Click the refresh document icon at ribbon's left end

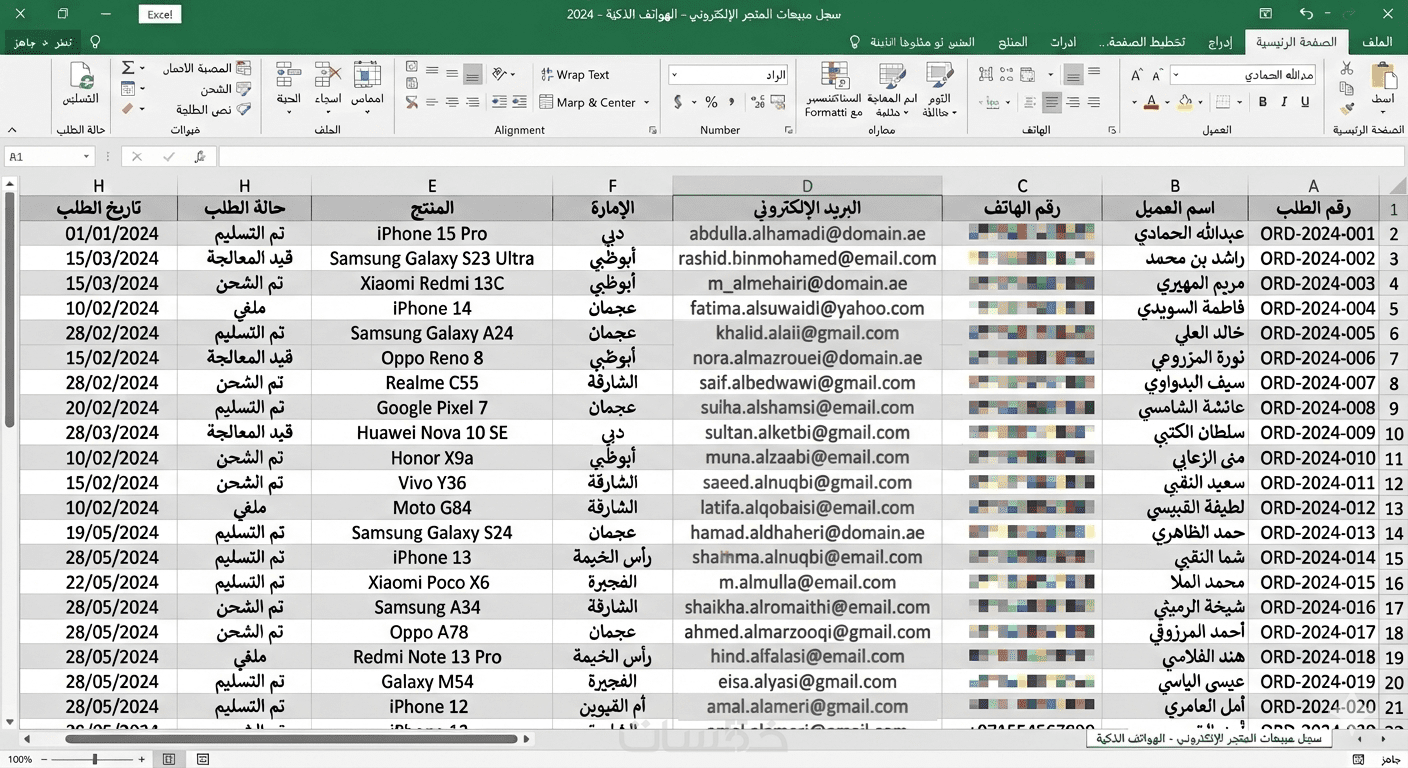click(81, 76)
